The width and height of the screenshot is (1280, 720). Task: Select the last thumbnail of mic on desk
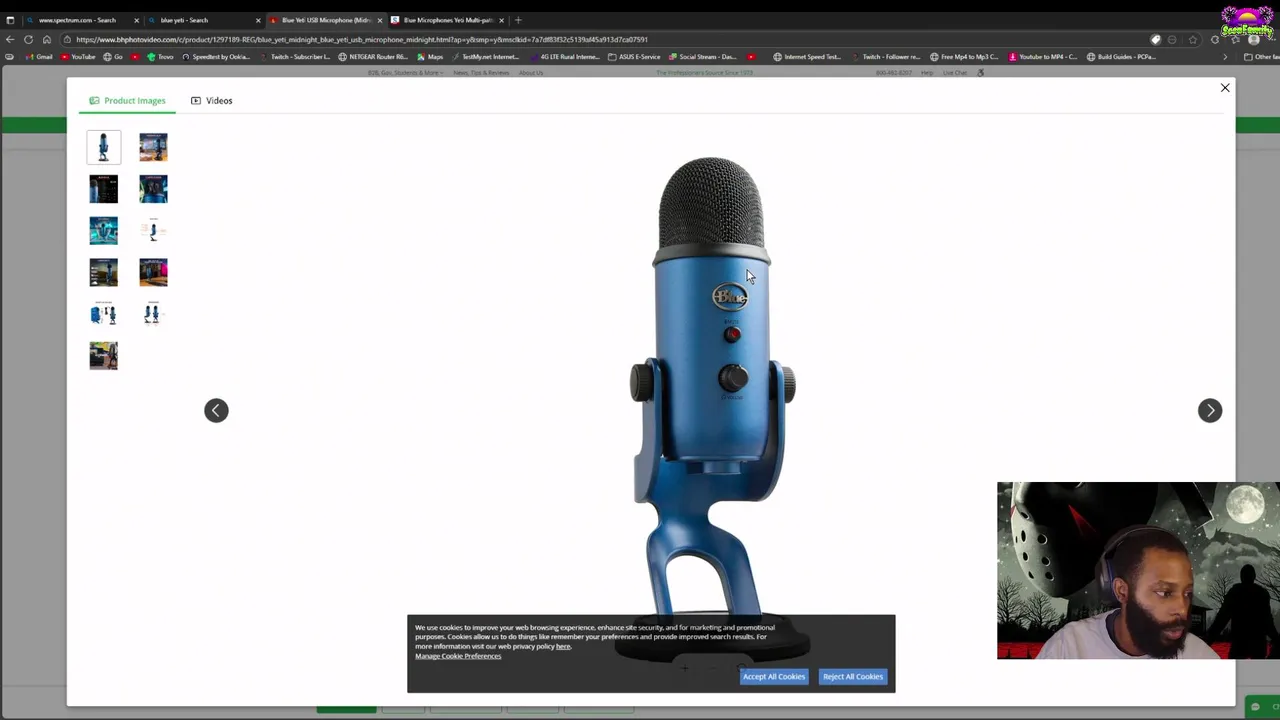[103, 355]
